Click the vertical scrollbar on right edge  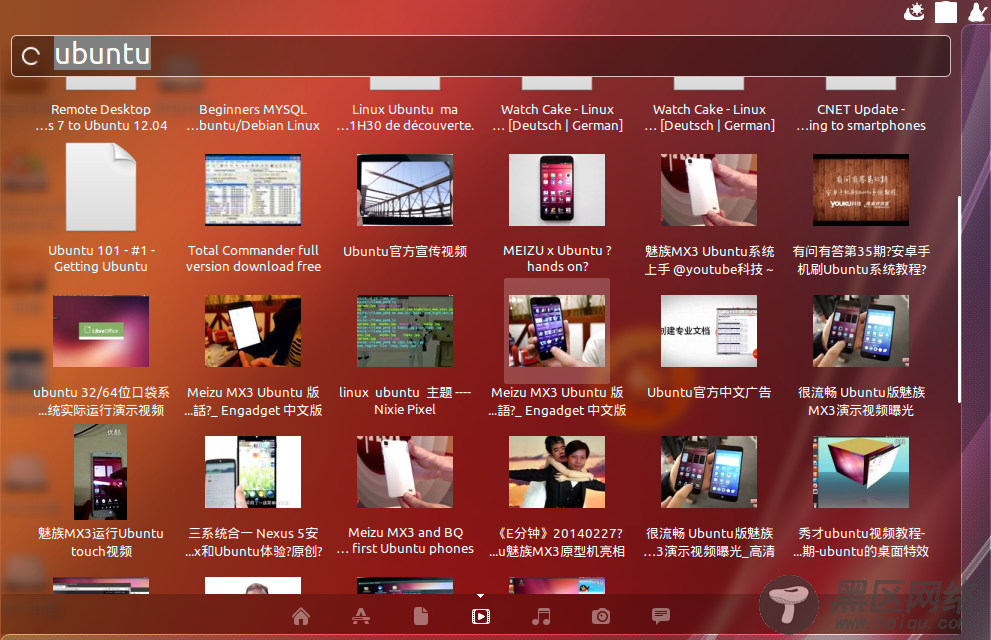click(959, 299)
